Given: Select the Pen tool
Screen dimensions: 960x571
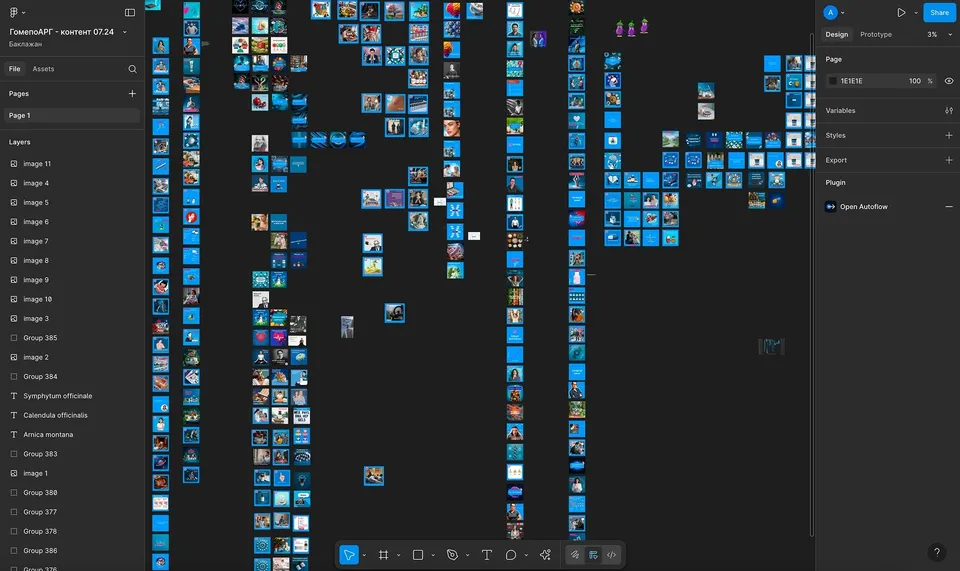Looking at the screenshot, I should 452,555.
